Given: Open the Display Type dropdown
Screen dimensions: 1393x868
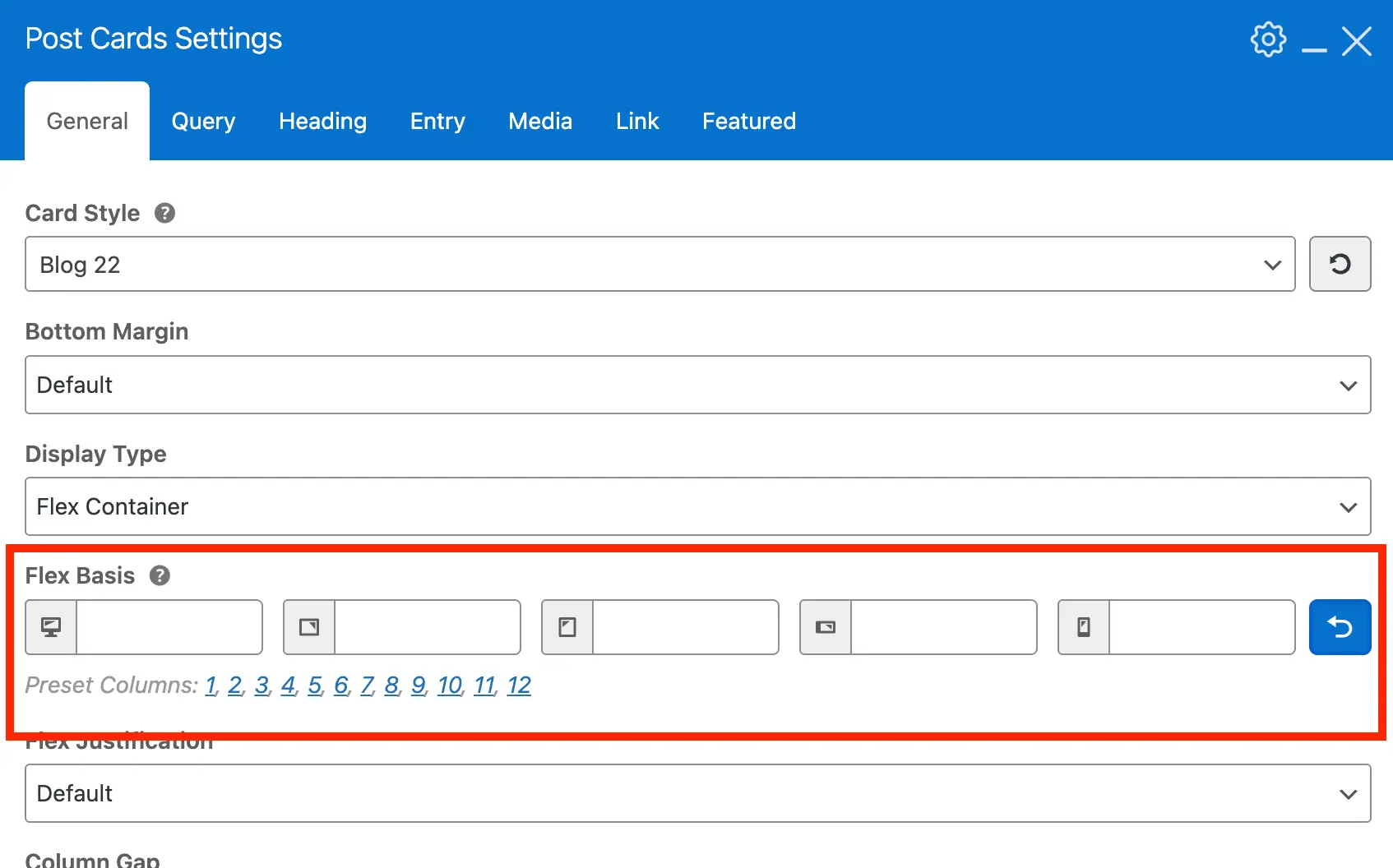Looking at the screenshot, I should (697, 506).
